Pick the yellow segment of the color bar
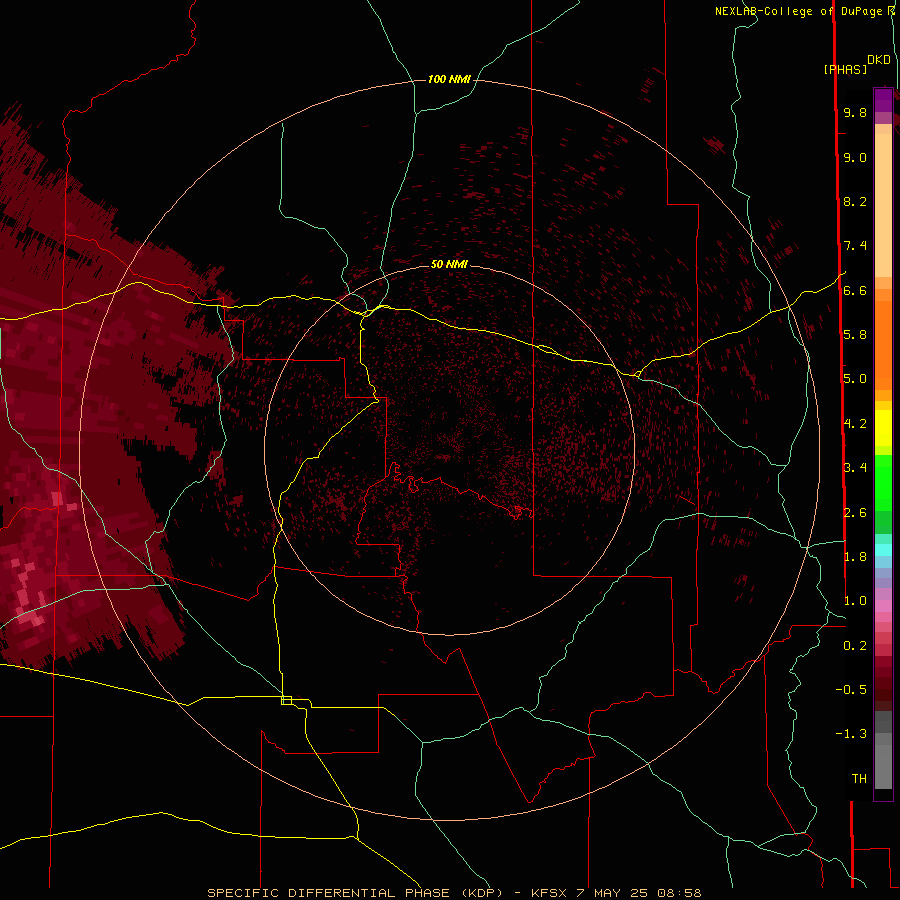Viewport: 900px width, 900px height. pos(883,428)
